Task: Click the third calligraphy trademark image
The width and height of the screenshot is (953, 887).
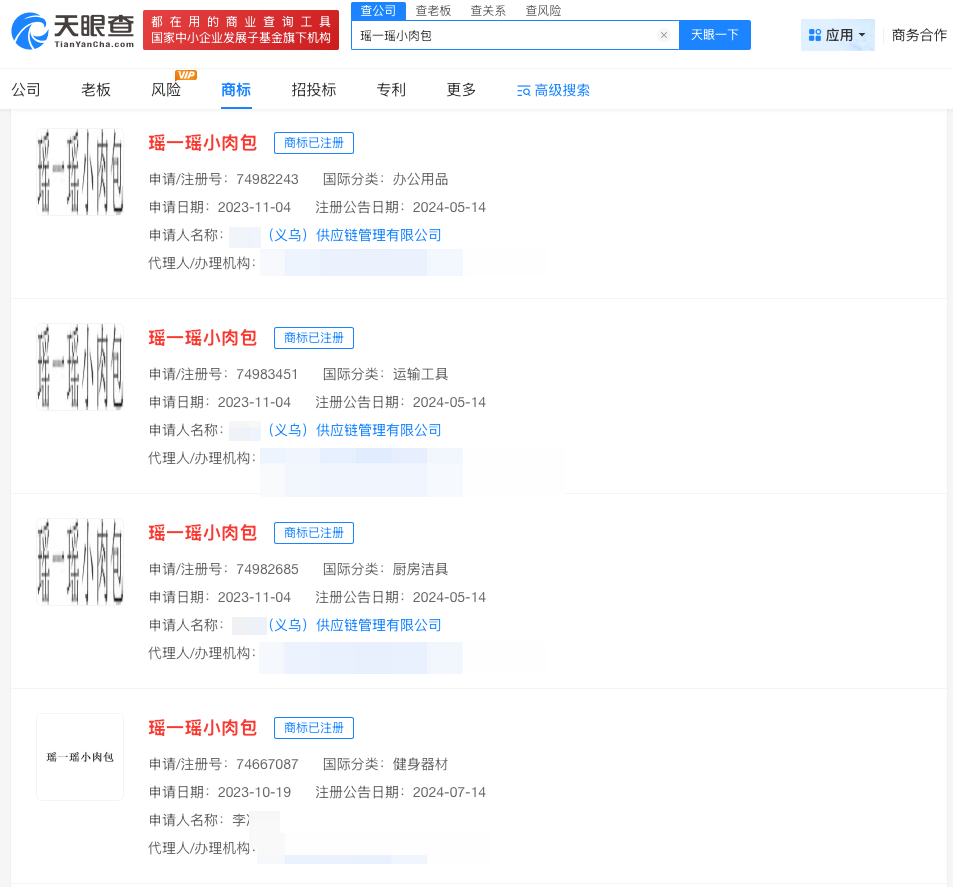Action: tap(80, 561)
